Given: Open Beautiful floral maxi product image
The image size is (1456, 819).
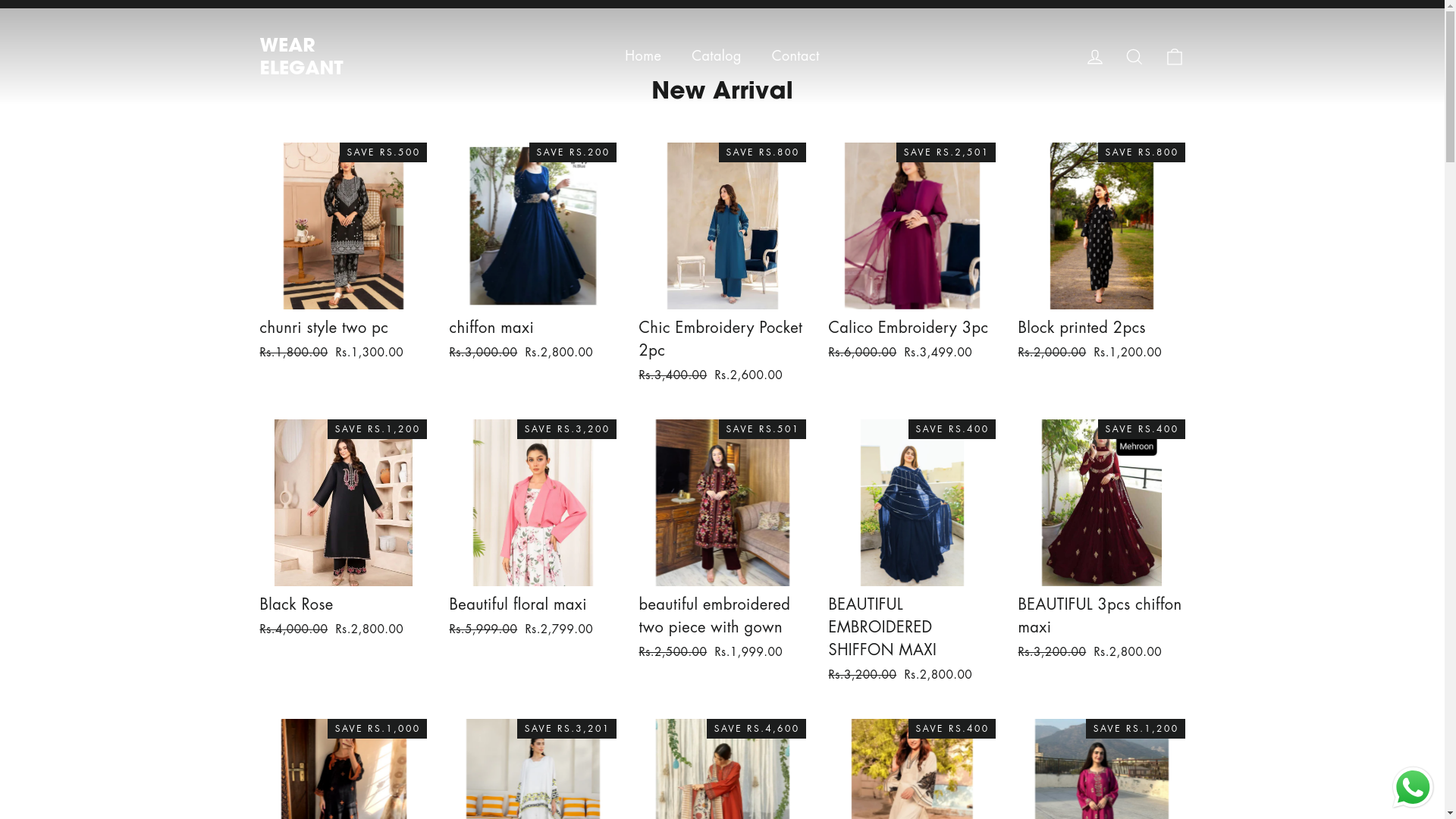Looking at the screenshot, I should pos(532,503).
